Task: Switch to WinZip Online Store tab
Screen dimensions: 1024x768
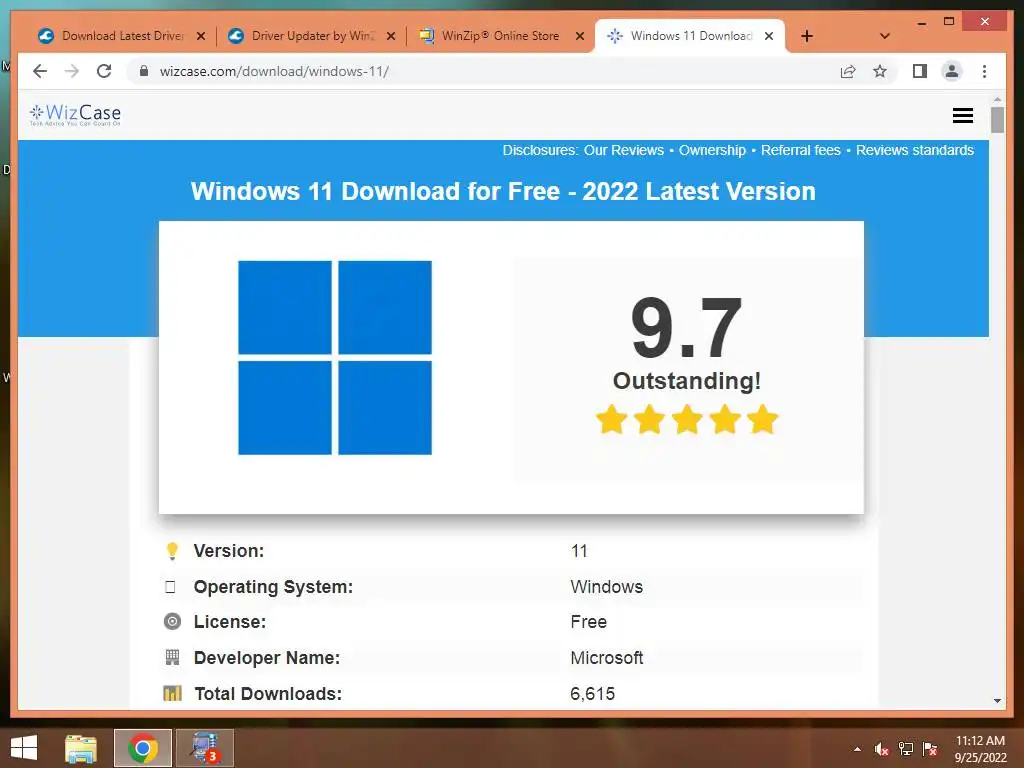Action: (x=500, y=36)
